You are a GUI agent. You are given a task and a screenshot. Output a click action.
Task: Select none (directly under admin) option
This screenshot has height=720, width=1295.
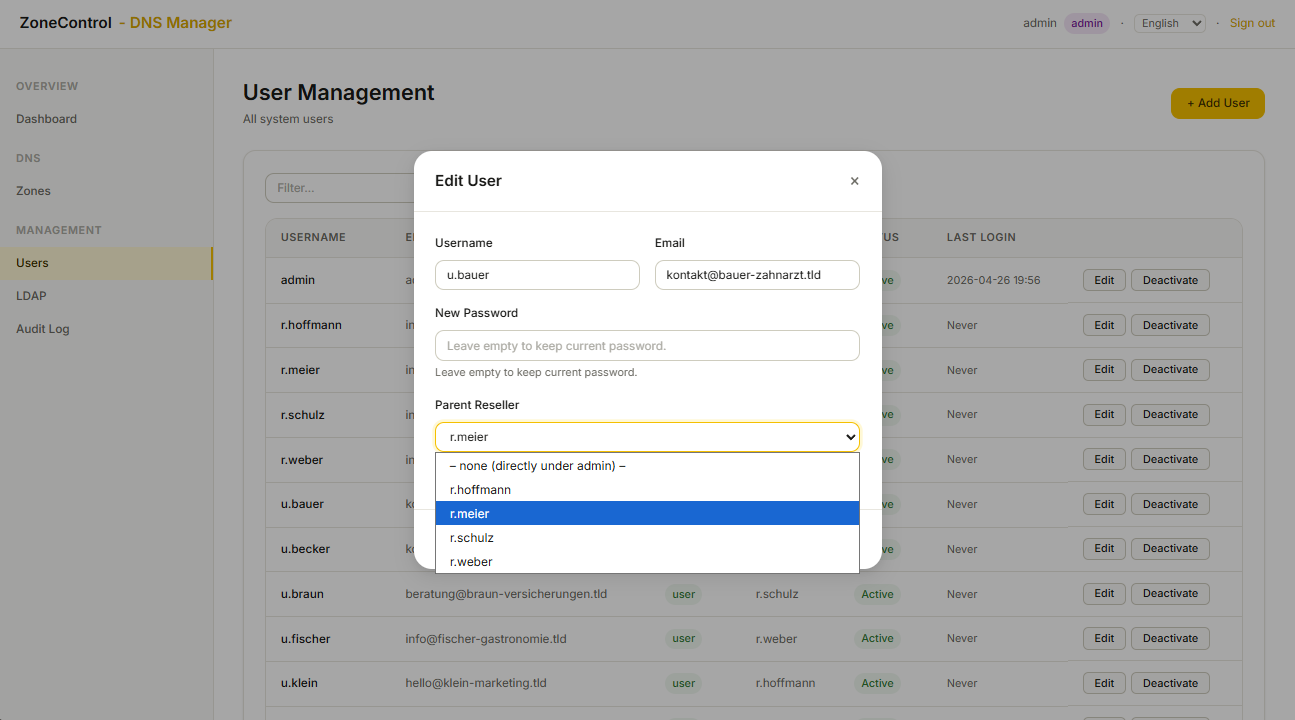[647, 466]
